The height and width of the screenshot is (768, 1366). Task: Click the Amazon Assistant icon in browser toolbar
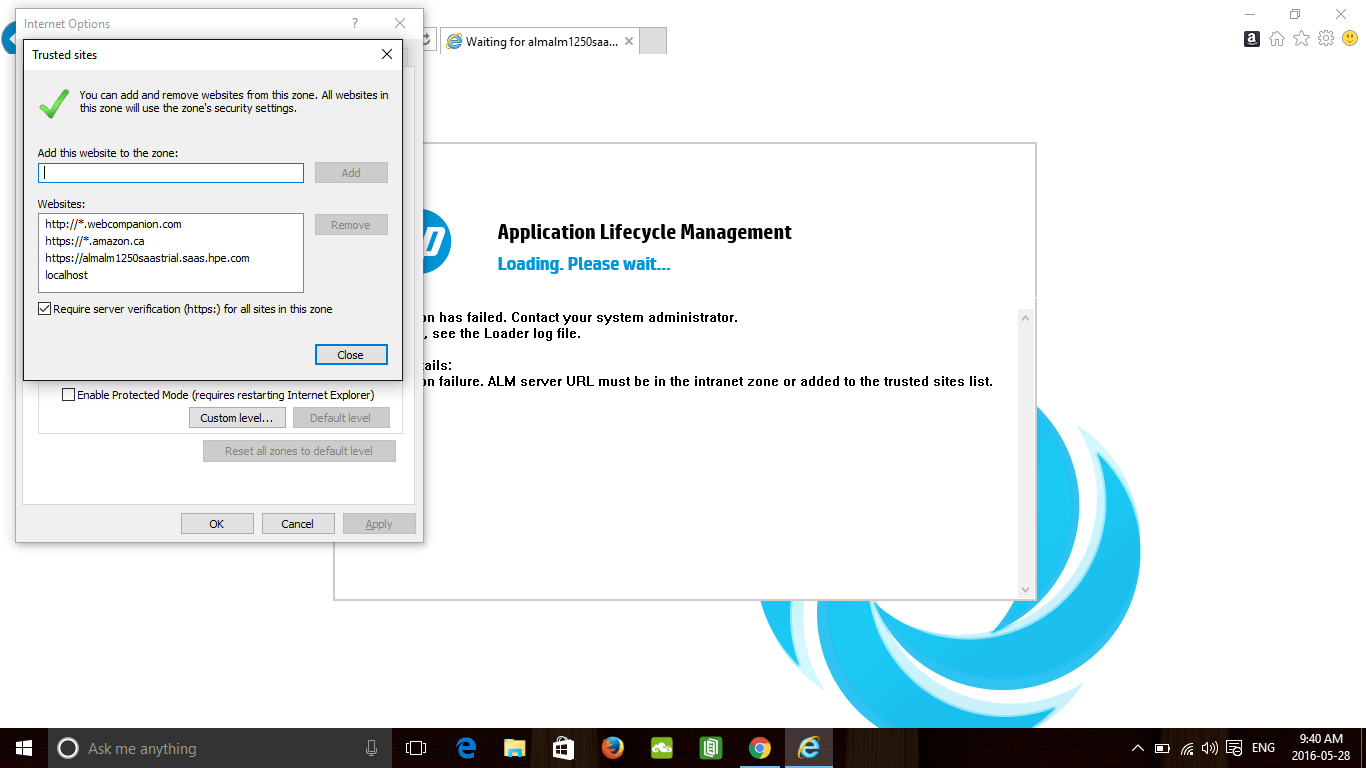[1251, 38]
